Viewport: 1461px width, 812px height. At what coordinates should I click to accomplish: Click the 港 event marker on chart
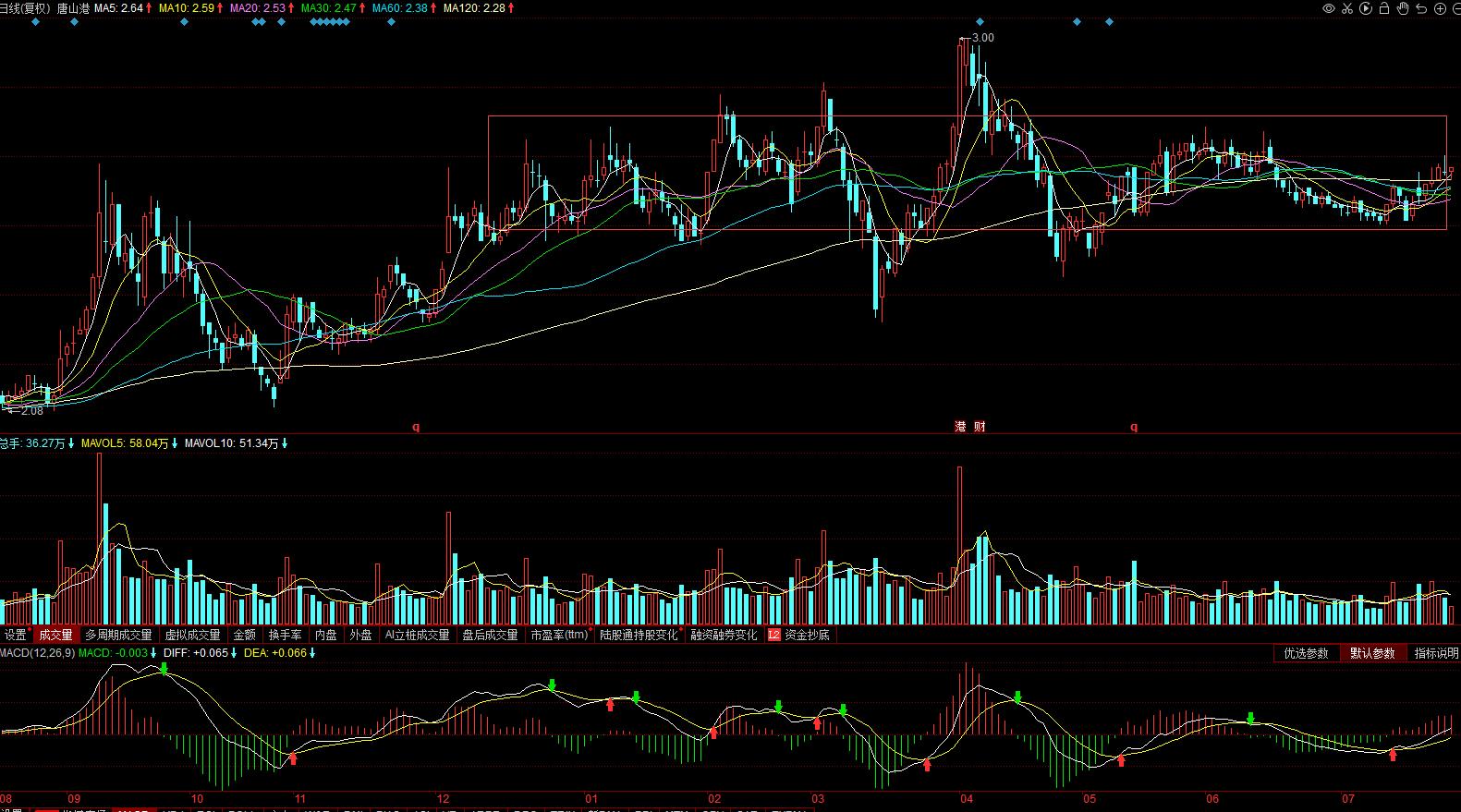click(x=961, y=427)
